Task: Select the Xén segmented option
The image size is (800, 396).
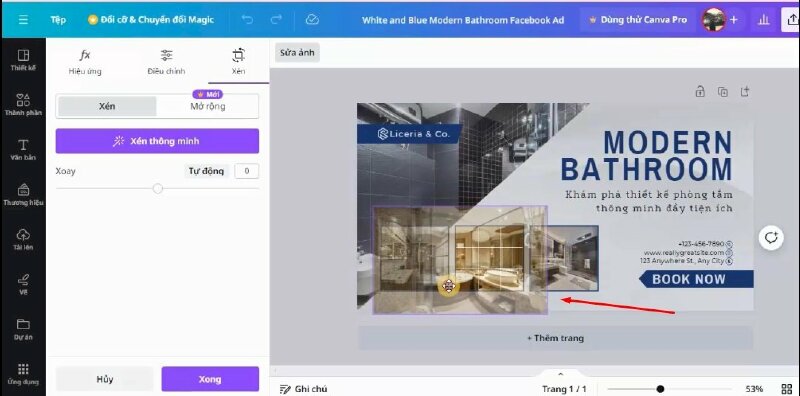Action: (107, 106)
